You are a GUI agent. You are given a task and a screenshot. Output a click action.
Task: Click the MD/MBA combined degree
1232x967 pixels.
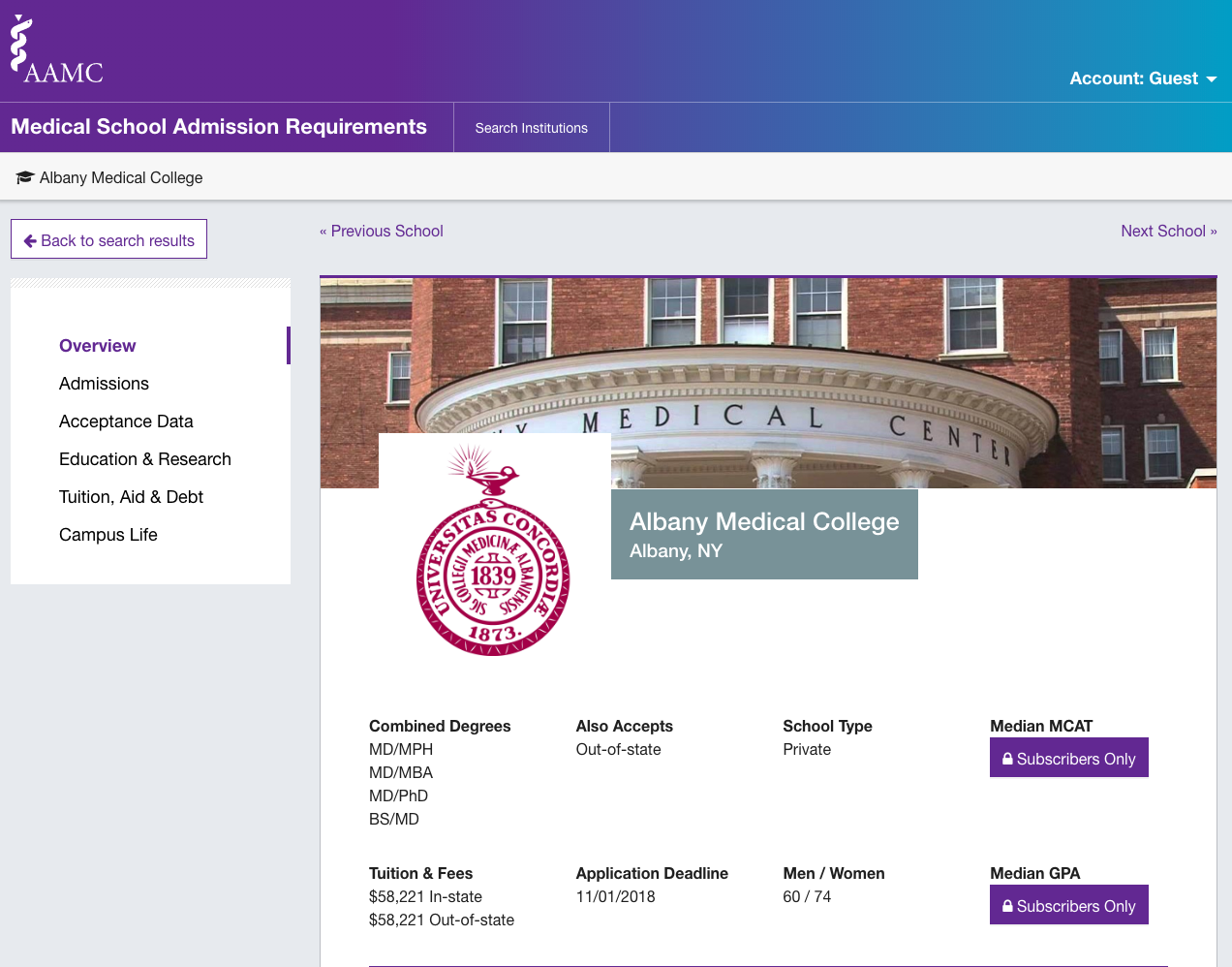click(401, 772)
